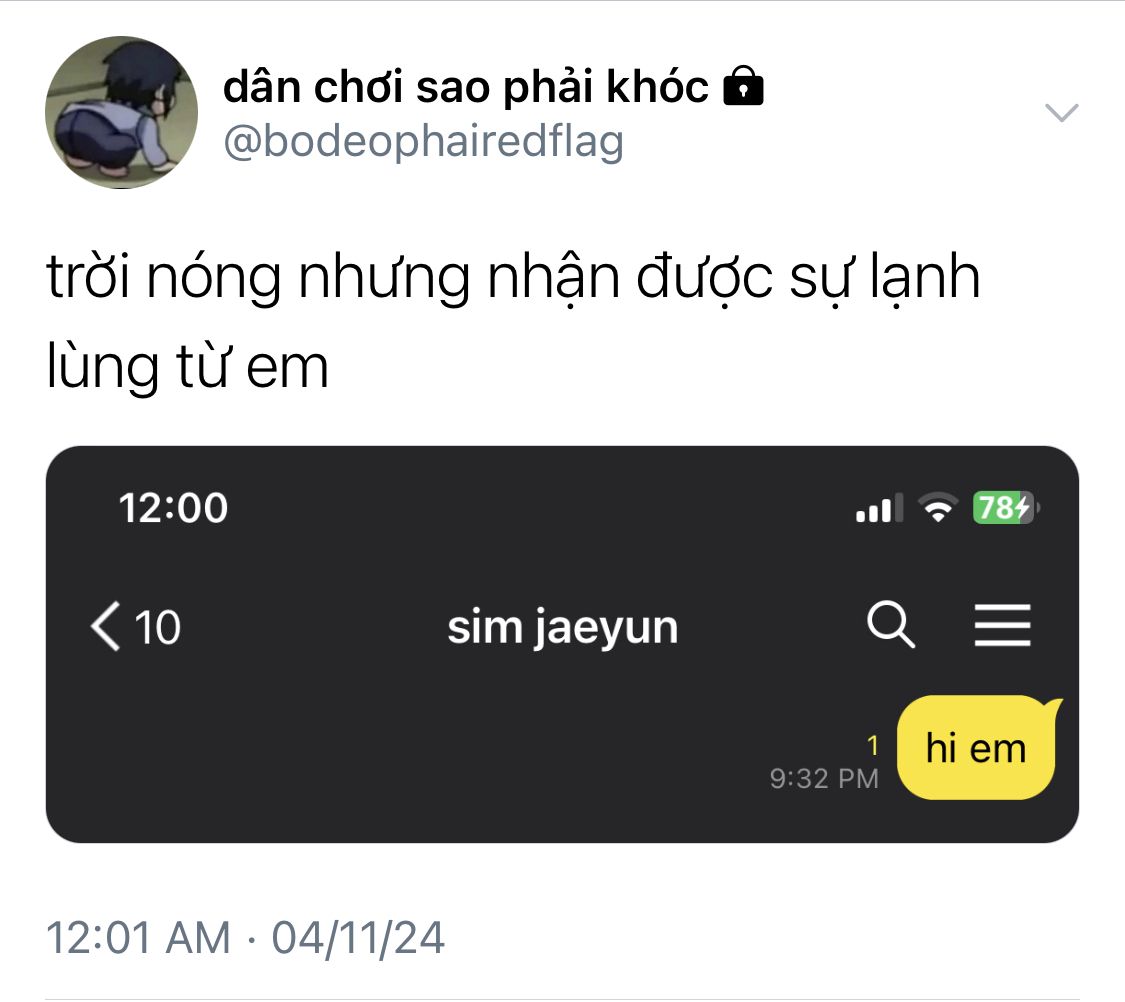Image resolution: width=1125 pixels, height=1002 pixels.
Task: Click the unread marker 1 beside message
Action: point(873,746)
